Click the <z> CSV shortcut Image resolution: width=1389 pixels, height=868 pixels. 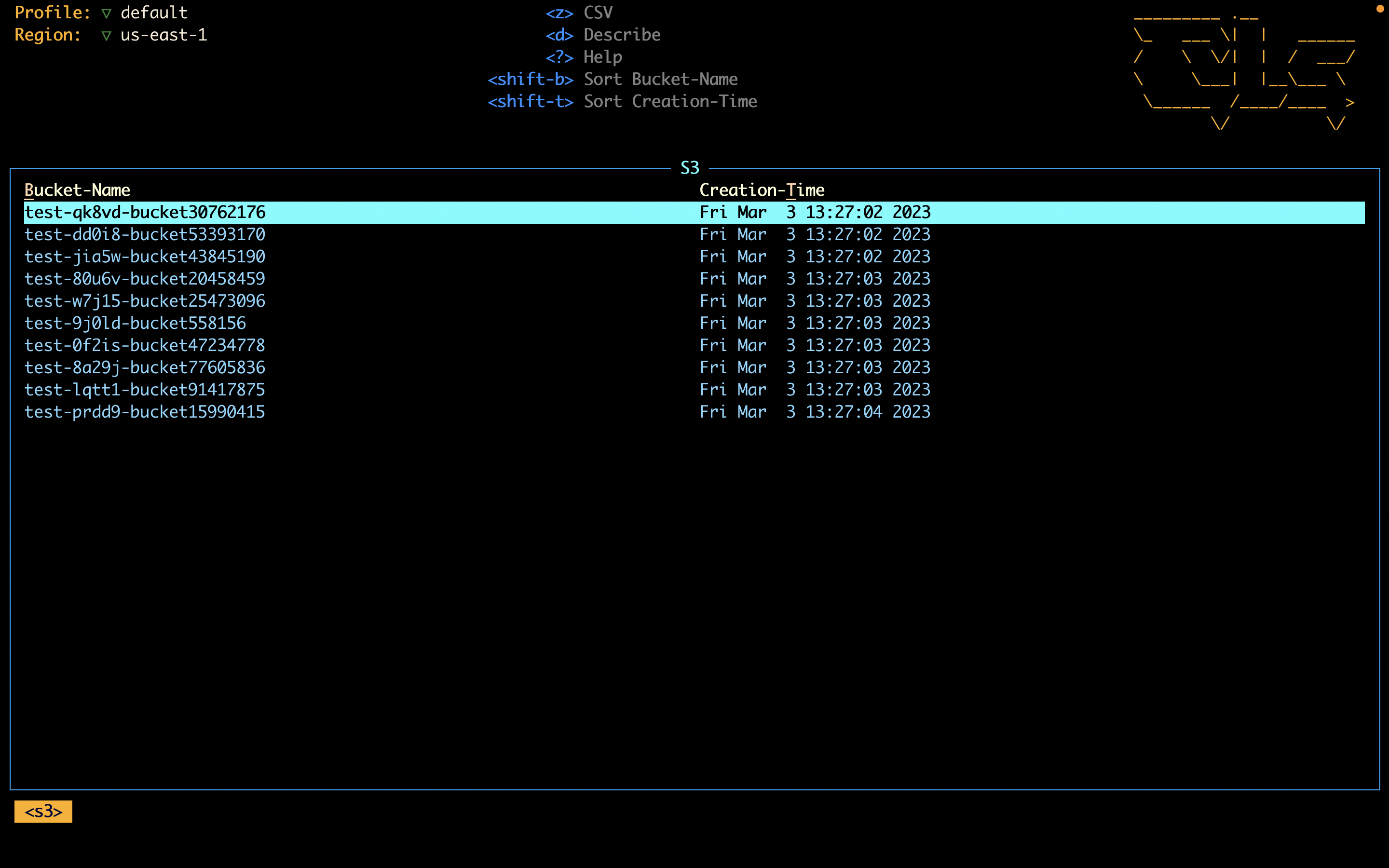579,13
